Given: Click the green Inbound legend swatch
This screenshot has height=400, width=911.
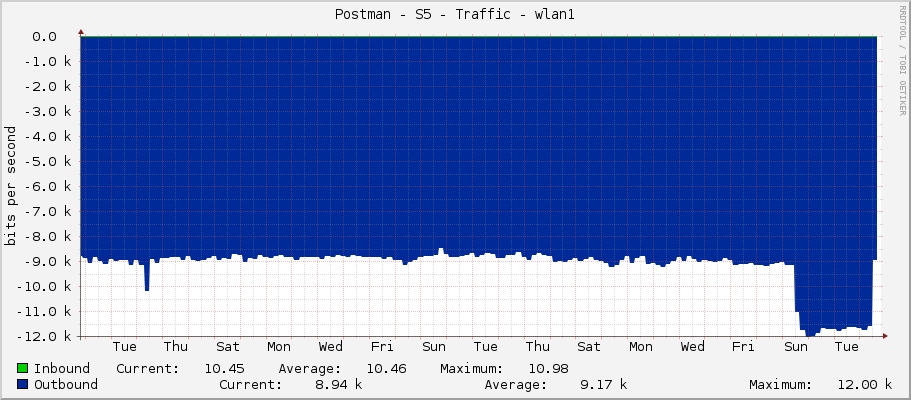Looking at the screenshot, I should point(23,369).
